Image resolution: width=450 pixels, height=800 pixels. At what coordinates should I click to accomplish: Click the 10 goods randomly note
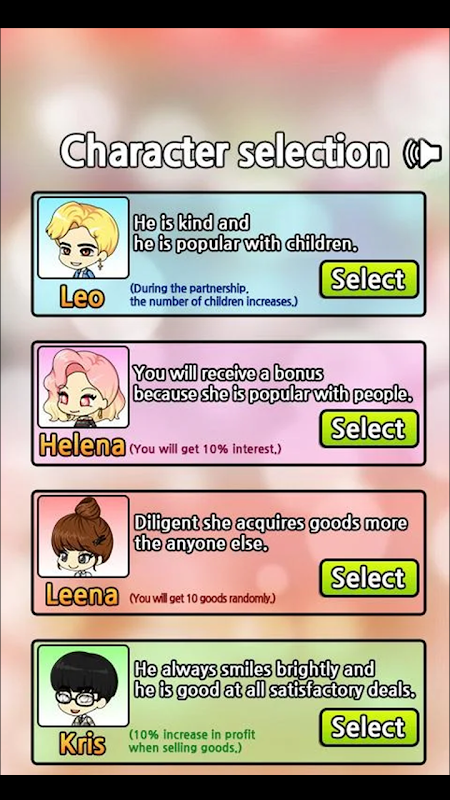202,598
